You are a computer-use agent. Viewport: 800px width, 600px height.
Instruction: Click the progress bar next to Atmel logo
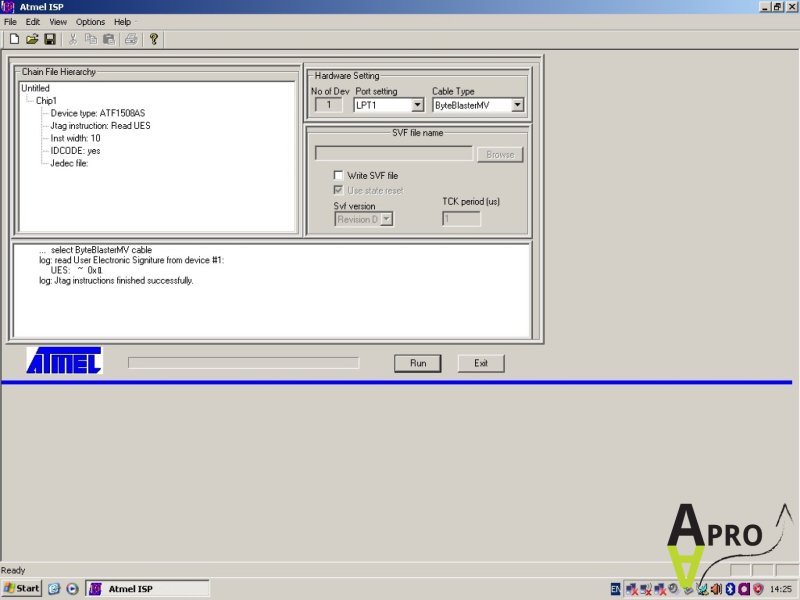click(243, 363)
